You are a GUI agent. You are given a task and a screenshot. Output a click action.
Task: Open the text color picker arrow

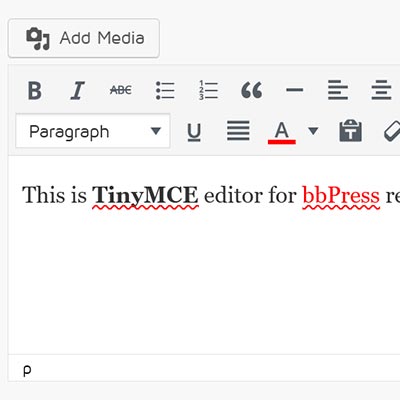(x=313, y=131)
